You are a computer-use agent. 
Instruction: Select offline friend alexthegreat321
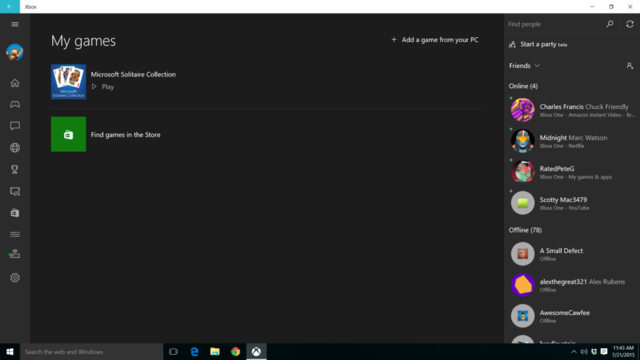coord(571,285)
